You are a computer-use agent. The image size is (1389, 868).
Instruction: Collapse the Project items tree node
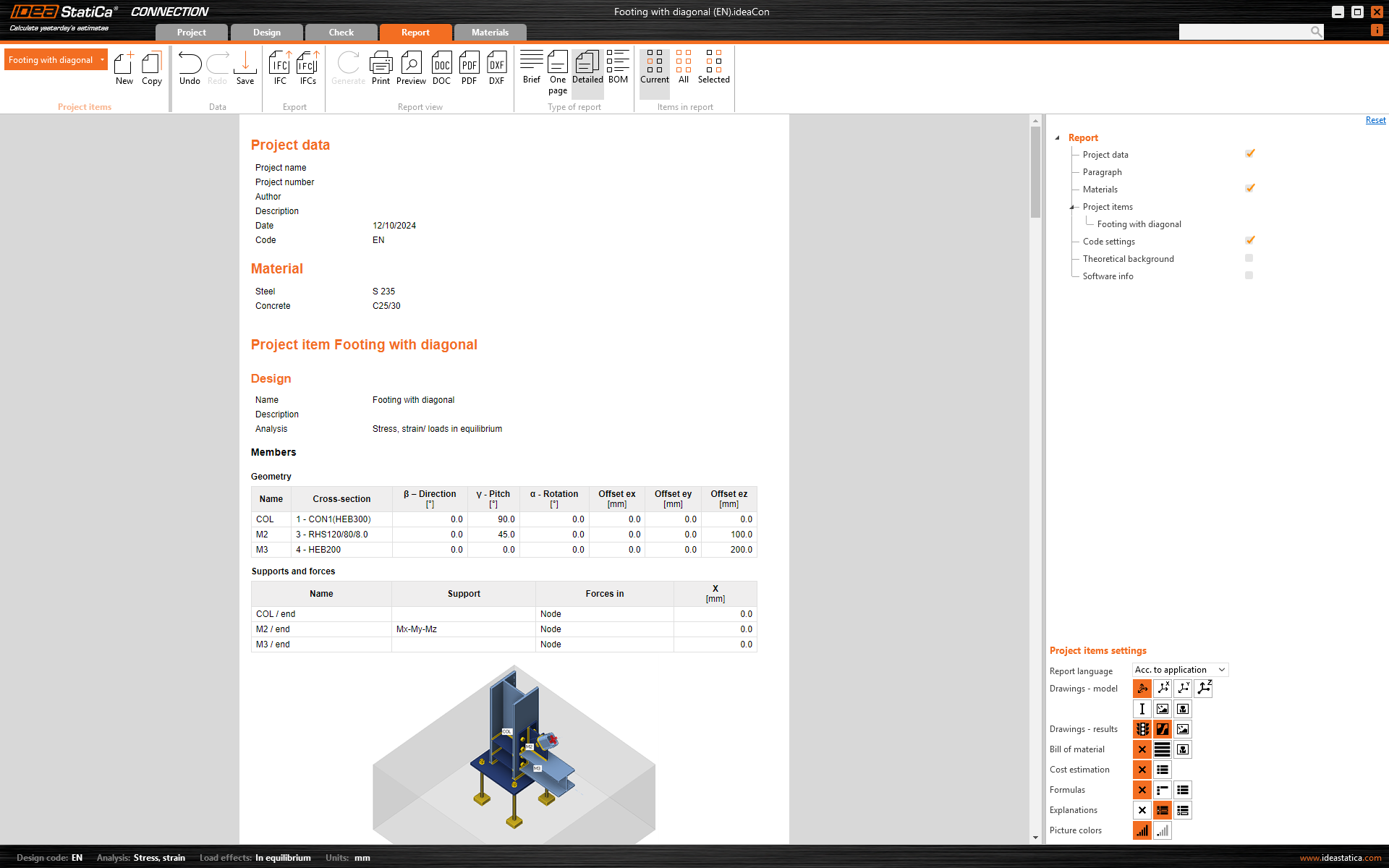1072,207
